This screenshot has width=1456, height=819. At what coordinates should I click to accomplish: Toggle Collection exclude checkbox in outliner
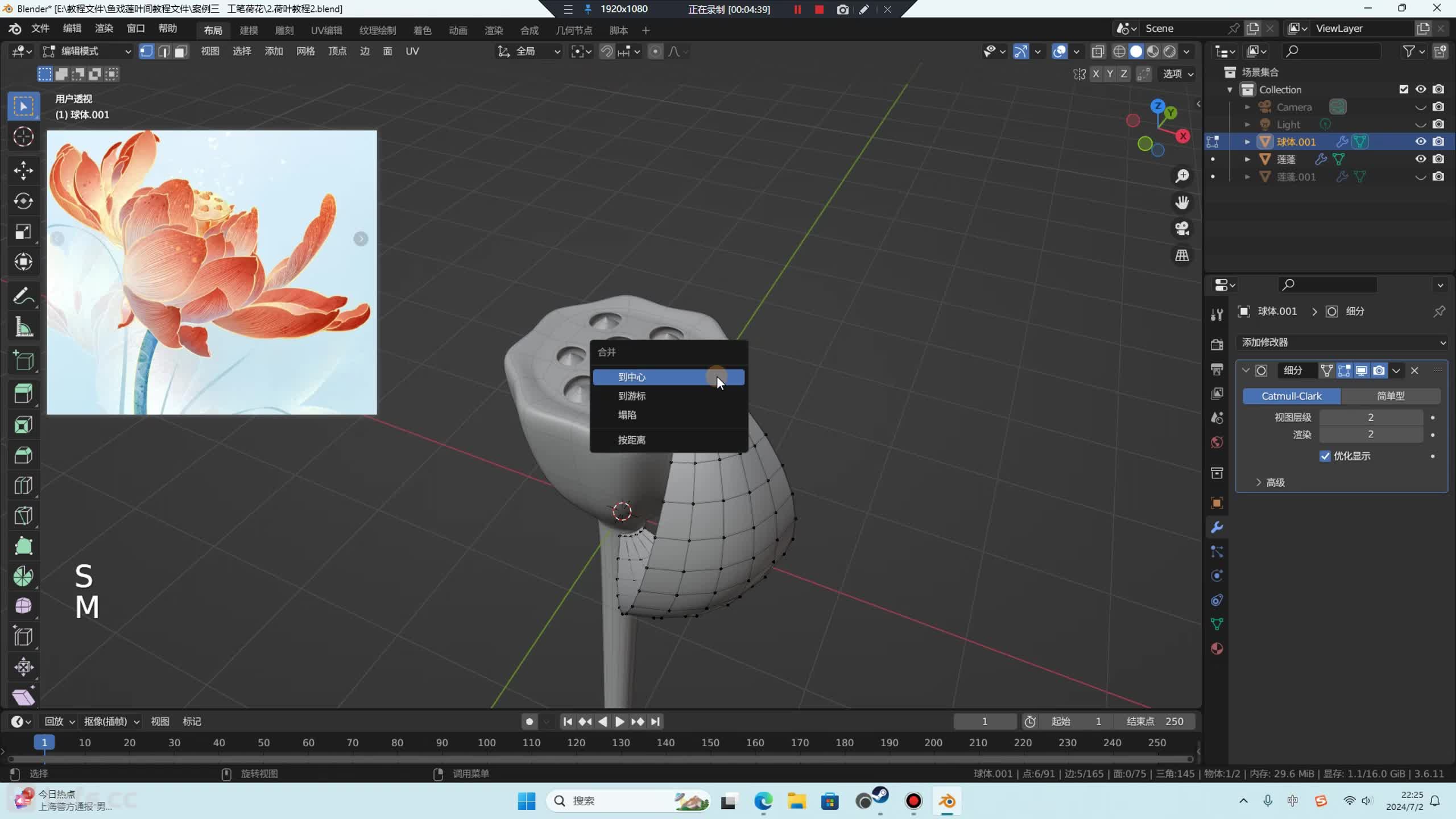(x=1404, y=89)
